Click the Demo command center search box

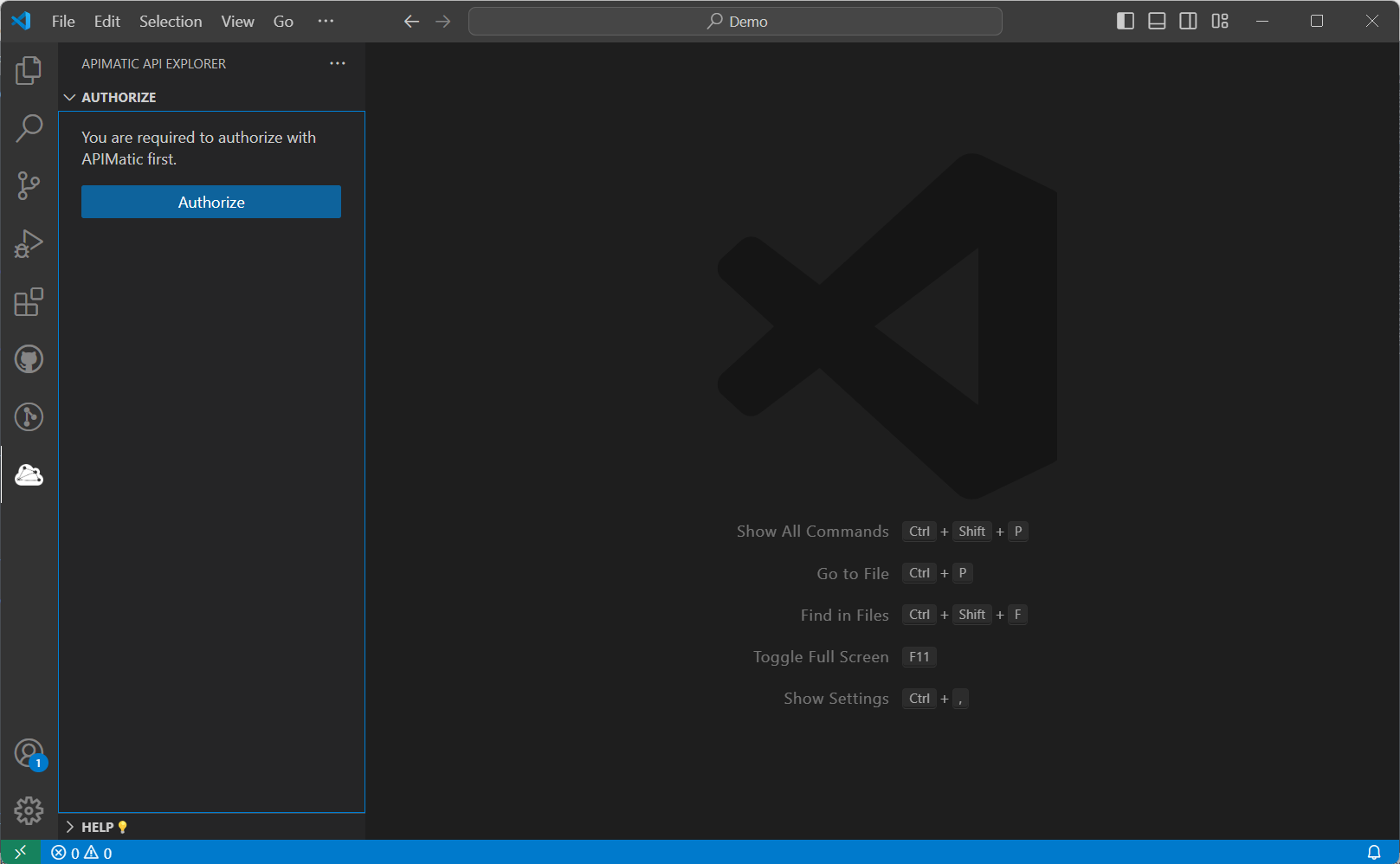click(735, 22)
